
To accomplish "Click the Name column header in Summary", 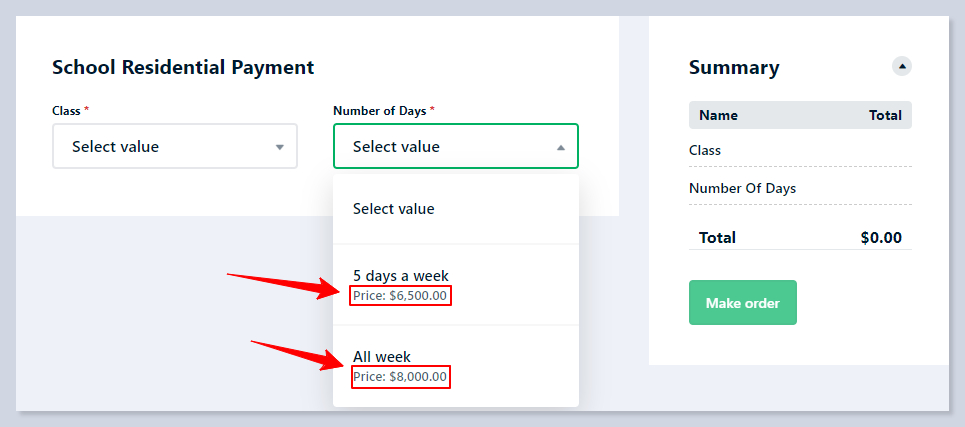I will pos(718,115).
